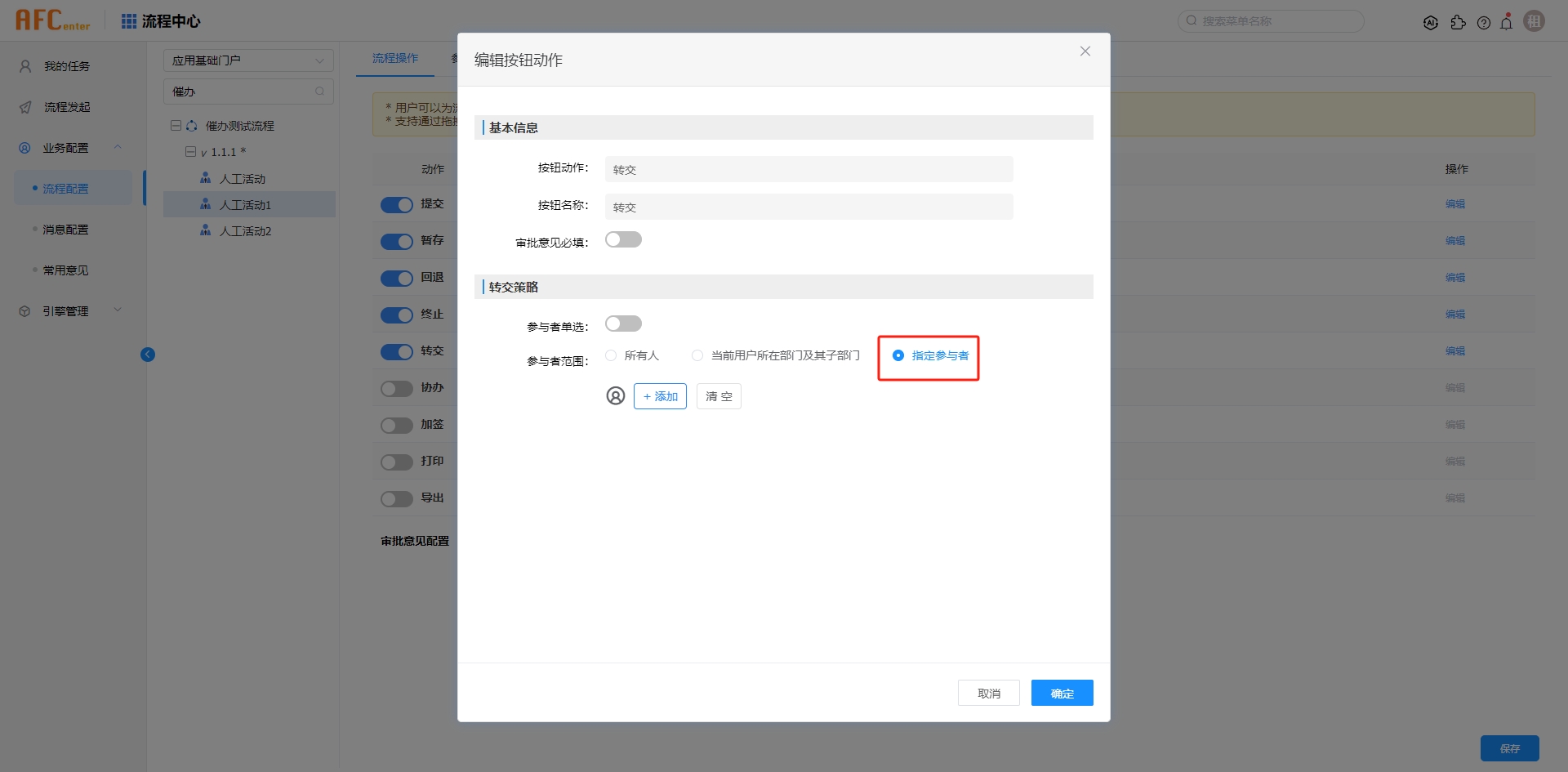The height and width of the screenshot is (772, 1568).
Task: Select the 所有人 radio option
Action: point(632,355)
